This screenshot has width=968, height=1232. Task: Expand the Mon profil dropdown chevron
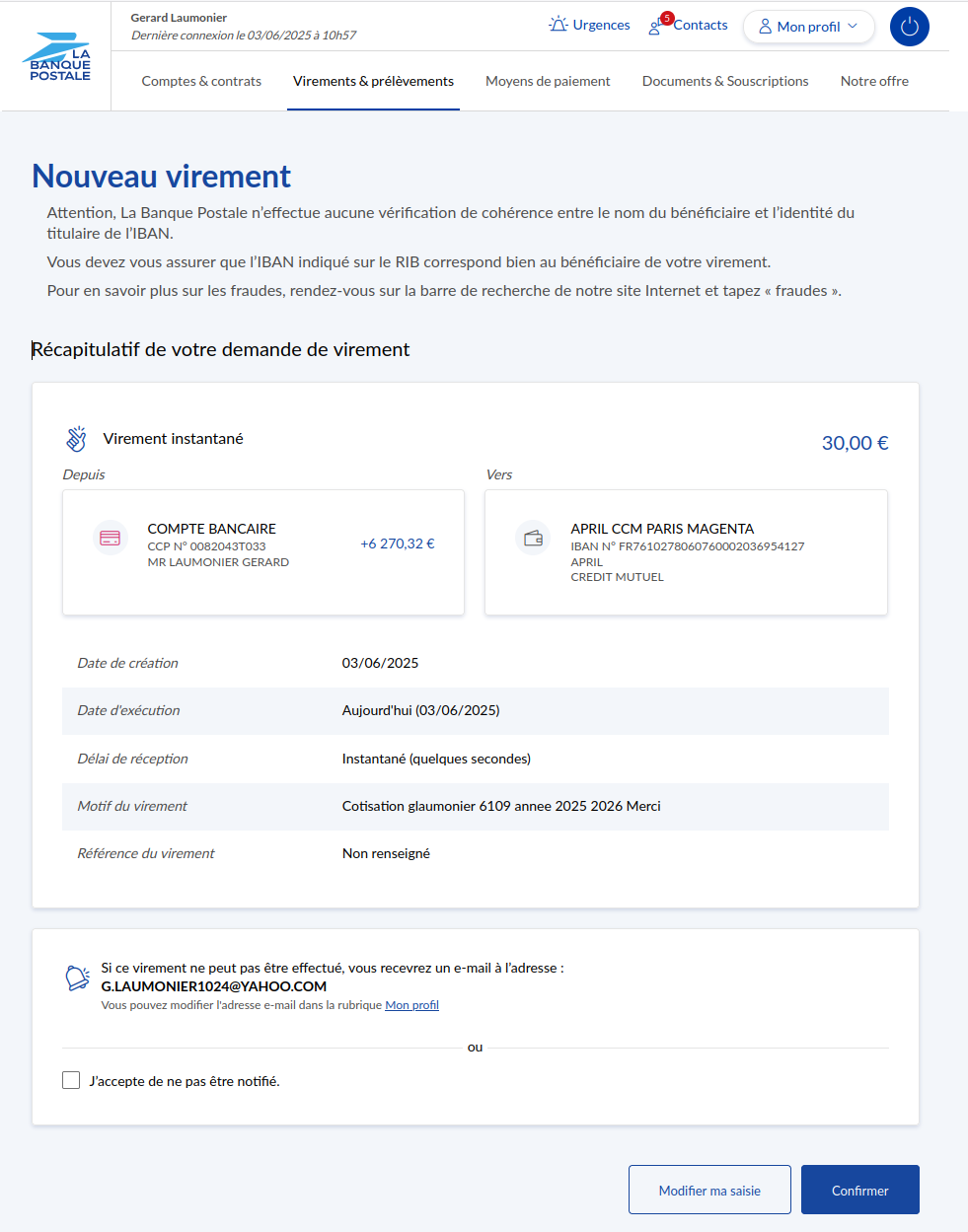coord(853,27)
